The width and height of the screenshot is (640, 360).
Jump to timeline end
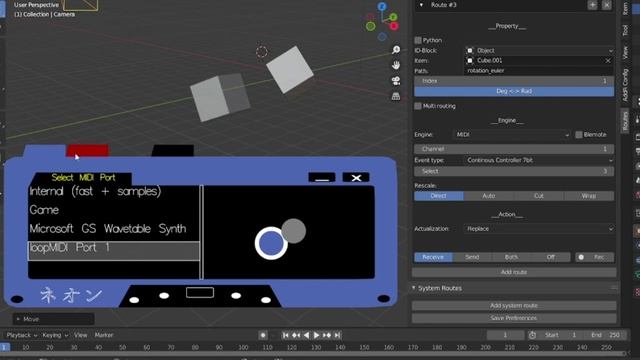(x=337, y=335)
